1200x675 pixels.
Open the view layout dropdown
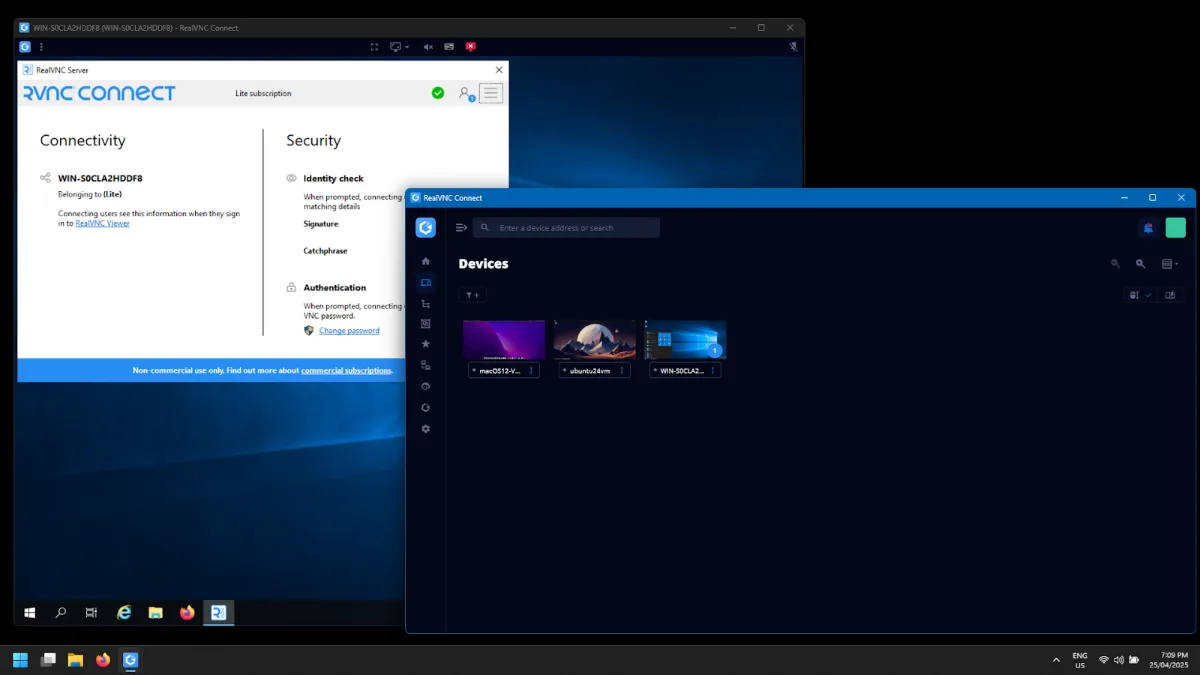point(1170,264)
